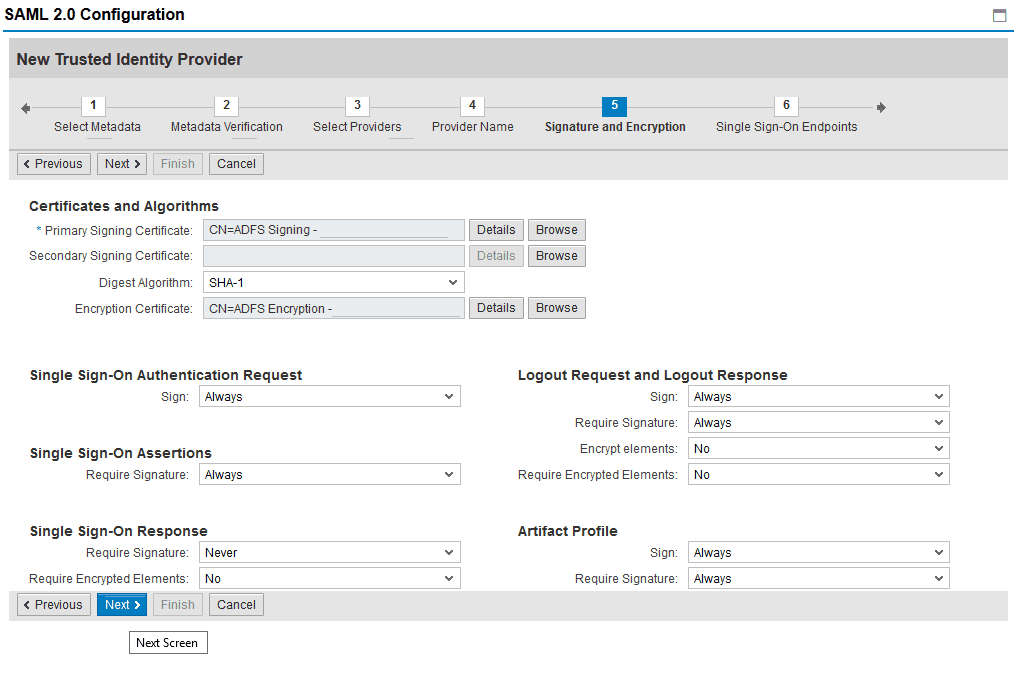This screenshot has width=1019, height=684.
Task: Select step 5 Signature and Encryption
Action: (615, 115)
